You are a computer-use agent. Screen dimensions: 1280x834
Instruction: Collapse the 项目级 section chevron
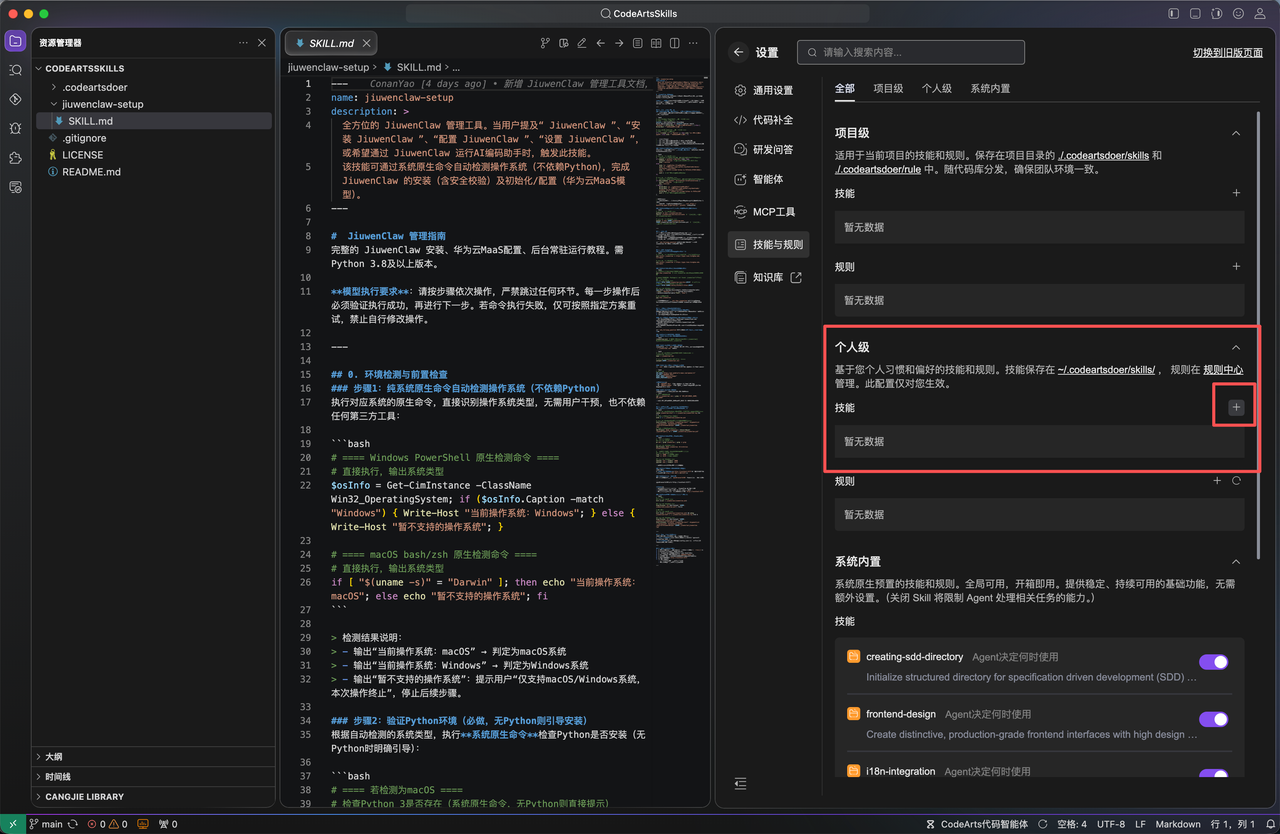tap(1236, 133)
